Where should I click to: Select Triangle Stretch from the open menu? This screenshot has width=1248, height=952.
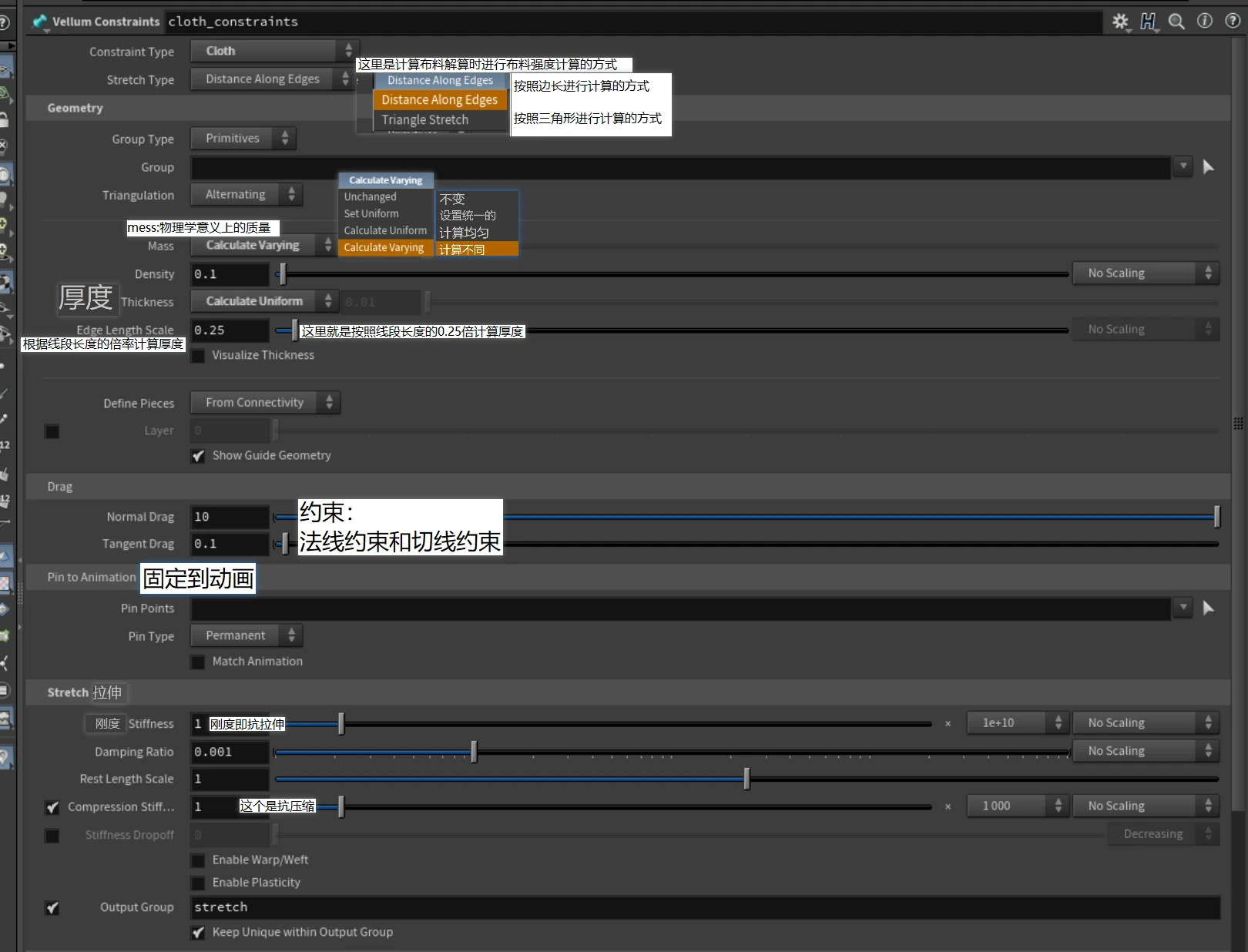click(x=424, y=119)
